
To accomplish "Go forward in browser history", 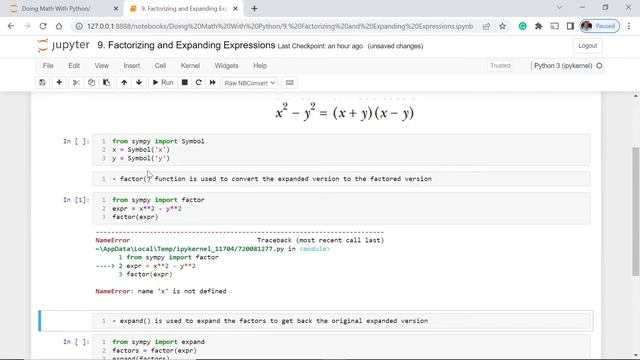I will point(27,26).
